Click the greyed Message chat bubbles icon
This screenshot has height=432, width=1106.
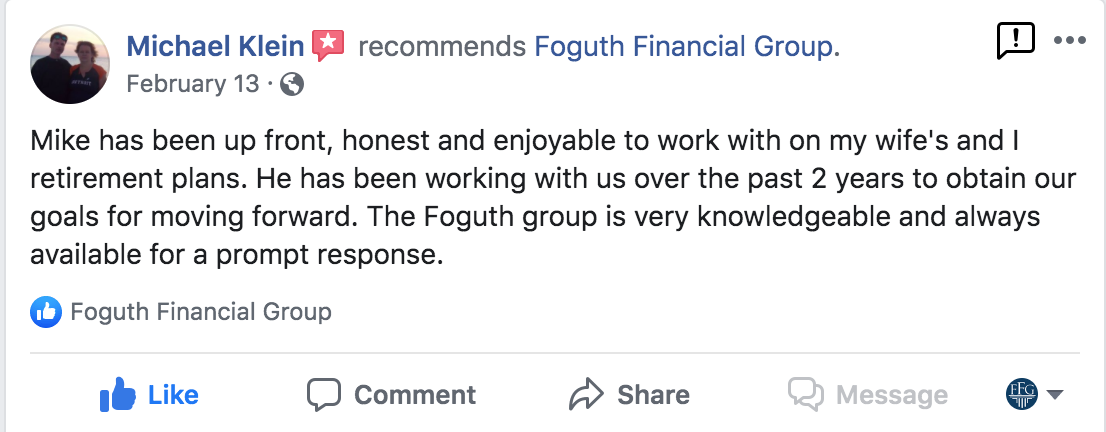click(805, 394)
